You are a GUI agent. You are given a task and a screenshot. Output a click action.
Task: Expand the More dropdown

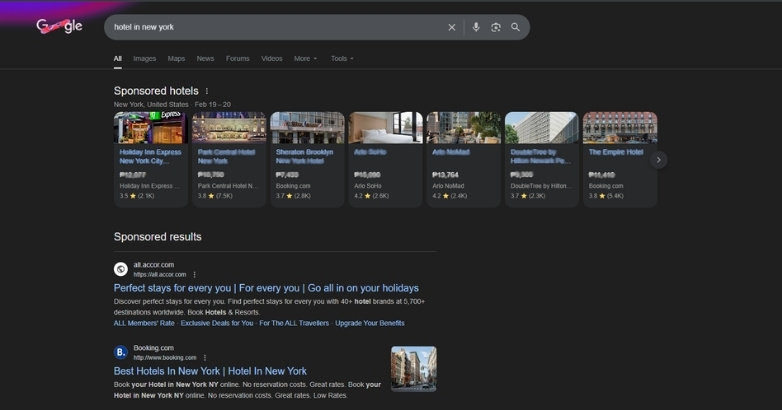[x=305, y=58]
